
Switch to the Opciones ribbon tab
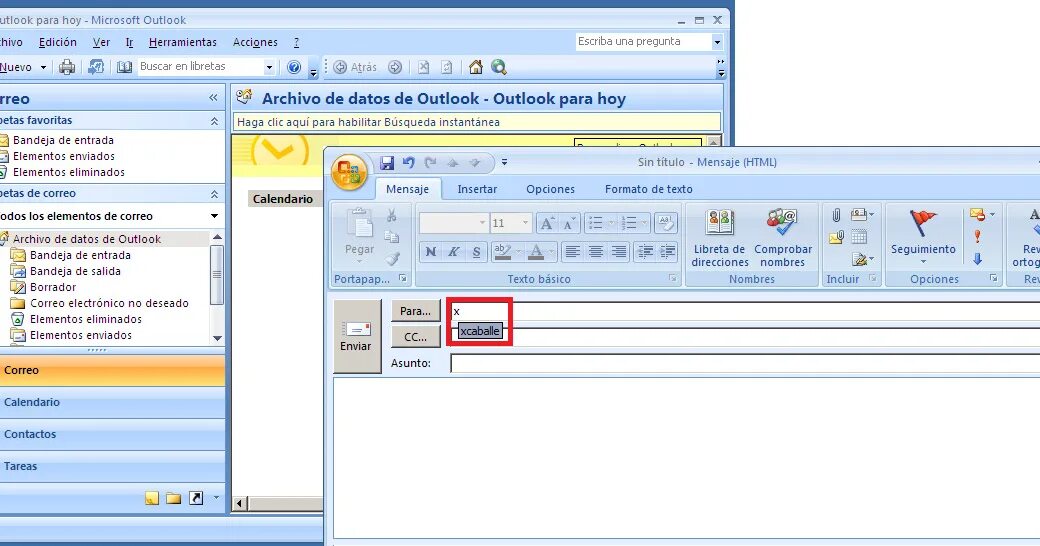click(x=551, y=189)
